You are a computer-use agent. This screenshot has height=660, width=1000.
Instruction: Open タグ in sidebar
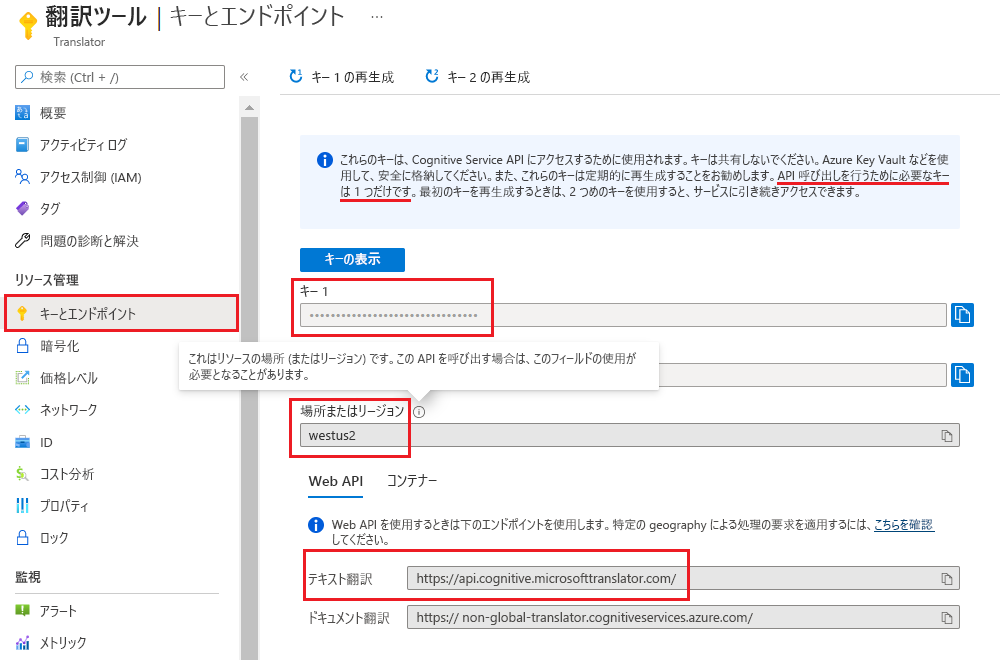[x=50, y=209]
